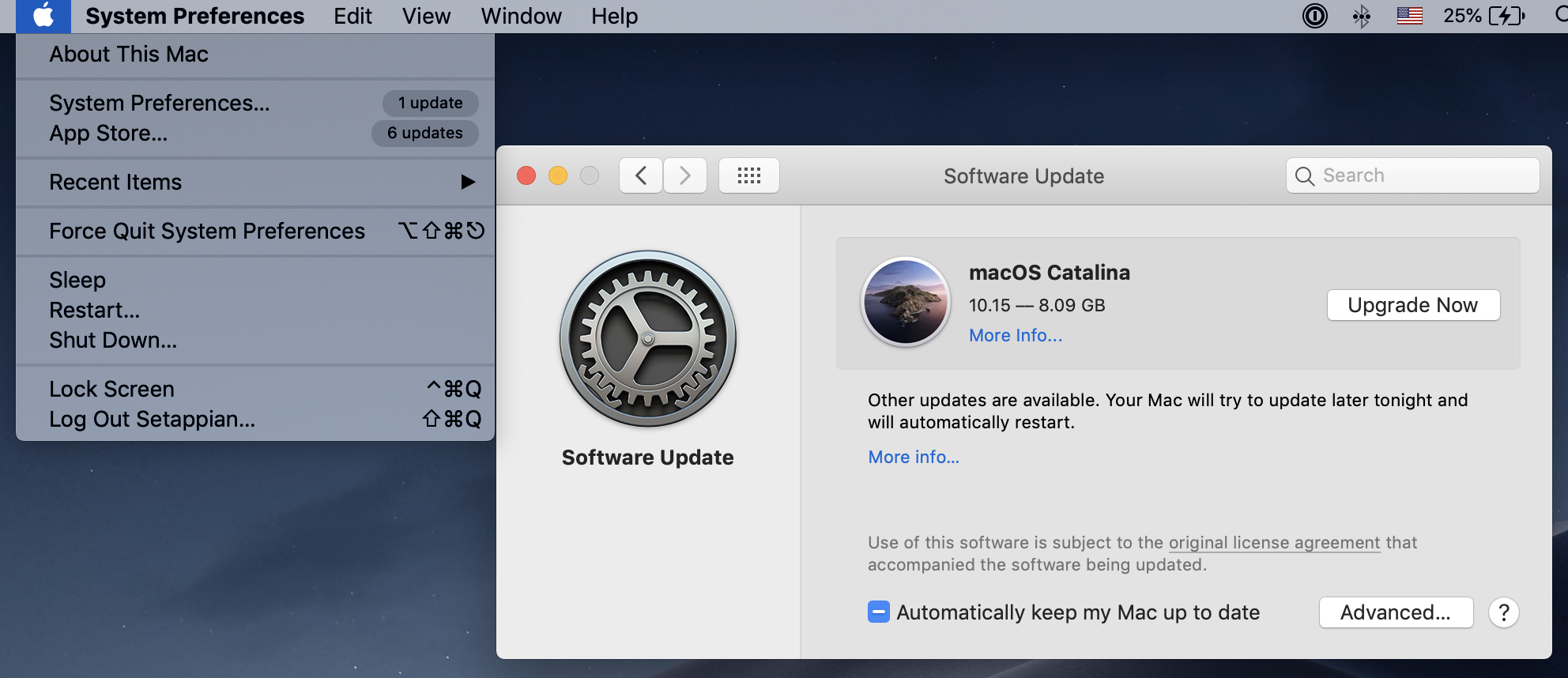The image size is (1568, 678).
Task: Open the 1Password menu bar icon
Action: tap(1315, 16)
